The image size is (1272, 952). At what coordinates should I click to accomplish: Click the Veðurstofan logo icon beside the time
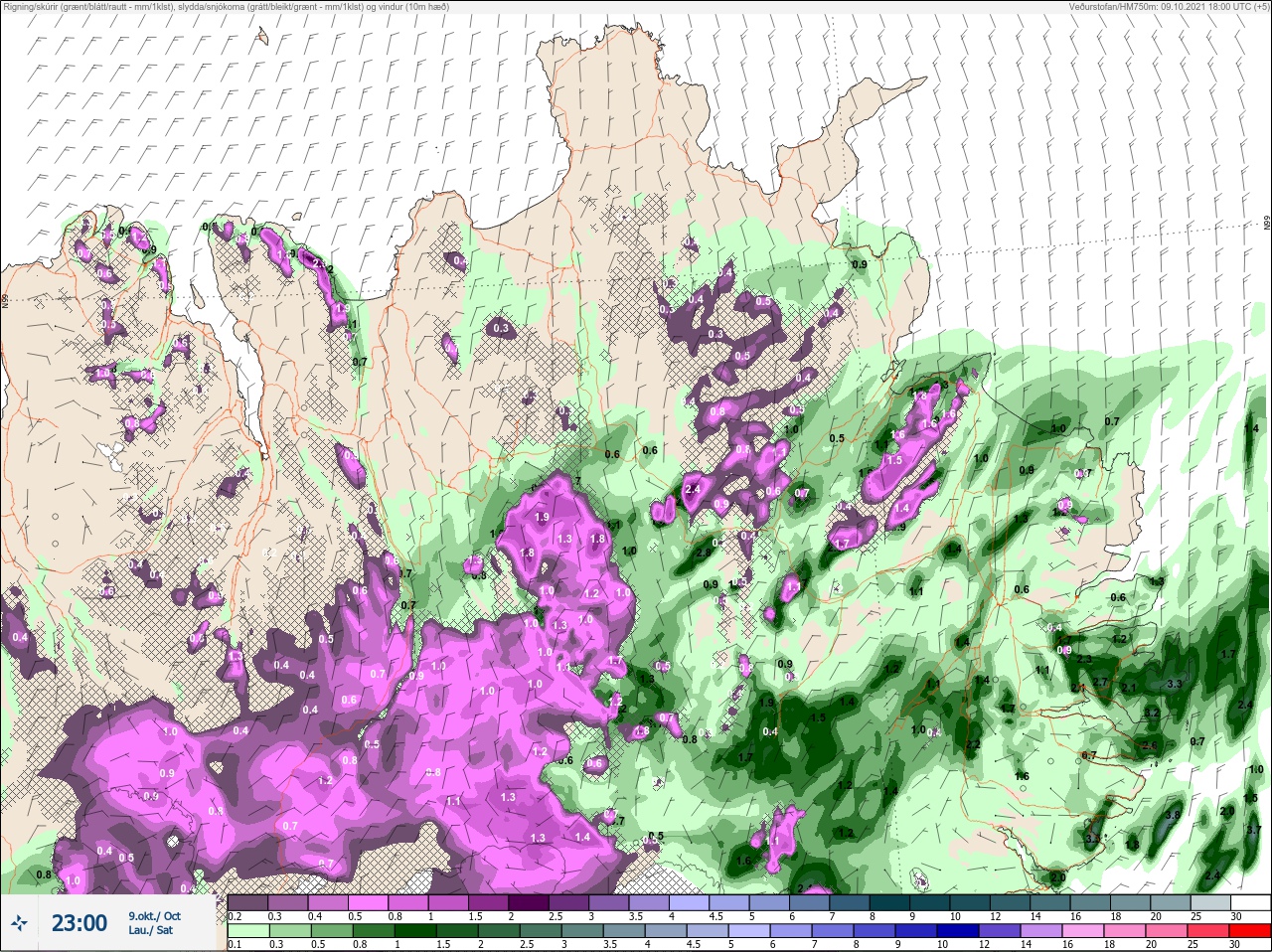(19, 922)
